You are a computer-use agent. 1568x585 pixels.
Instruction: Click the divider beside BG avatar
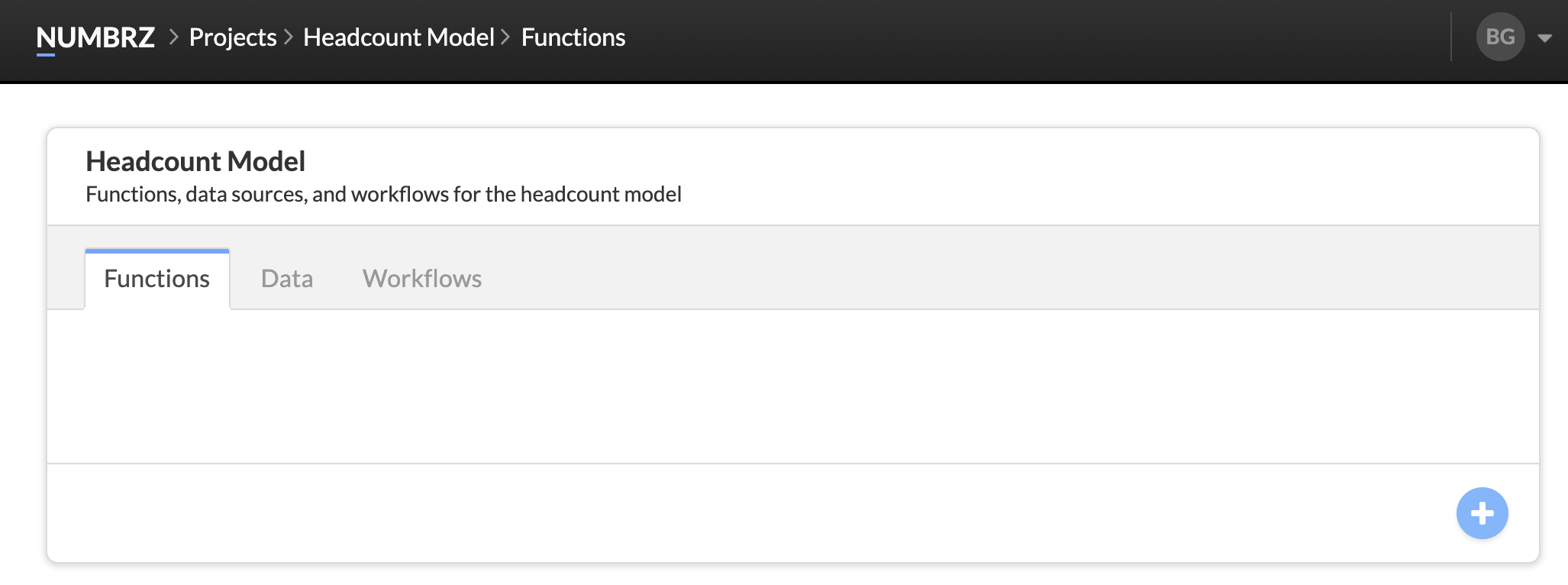pos(1451,37)
